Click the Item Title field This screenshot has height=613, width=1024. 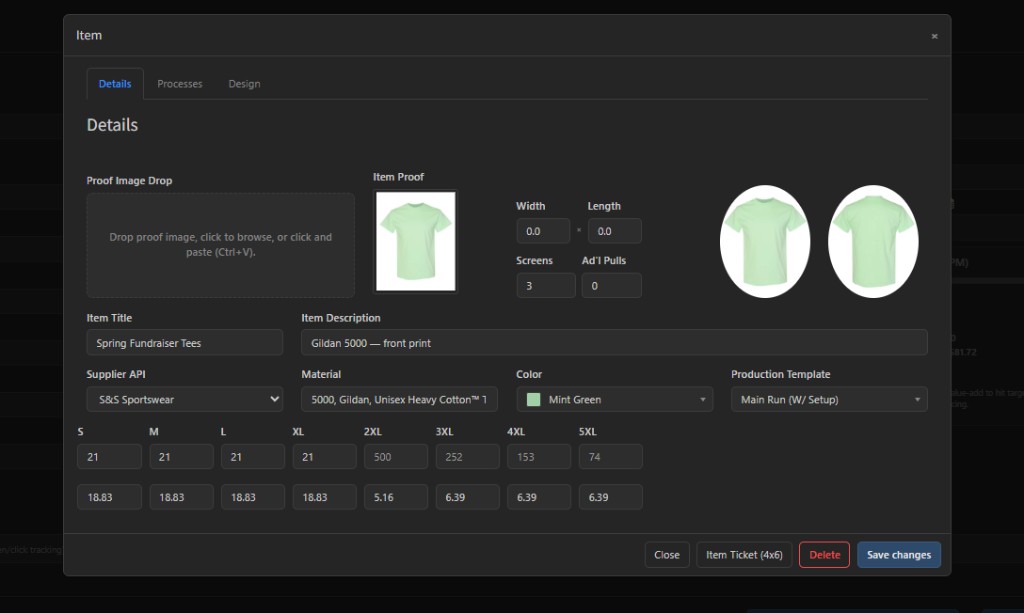tap(185, 342)
